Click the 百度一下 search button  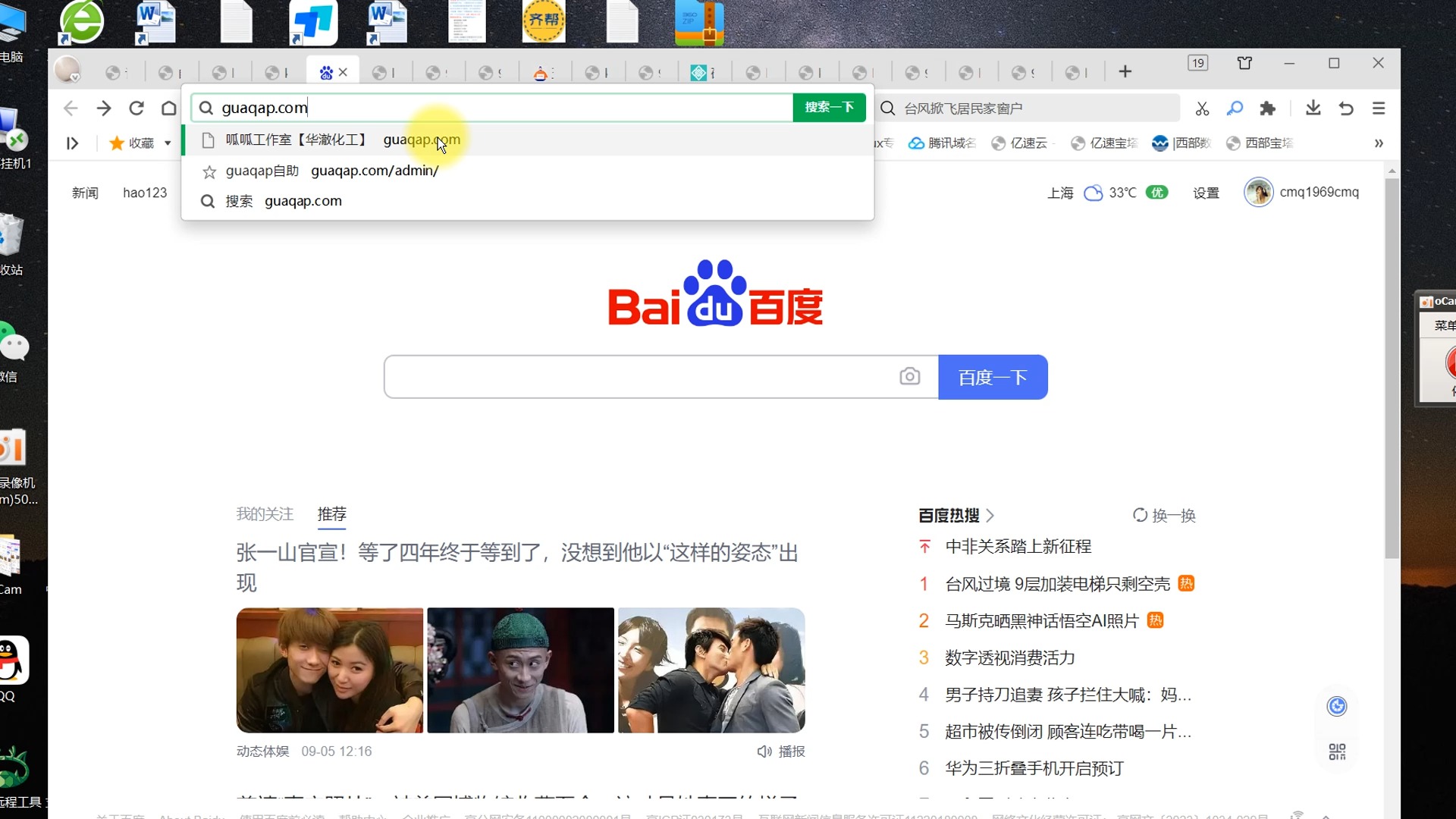(993, 377)
